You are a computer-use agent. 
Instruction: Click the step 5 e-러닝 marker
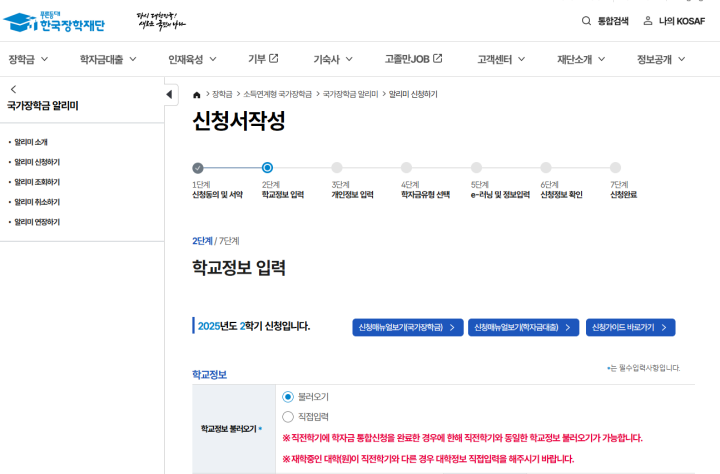477,168
